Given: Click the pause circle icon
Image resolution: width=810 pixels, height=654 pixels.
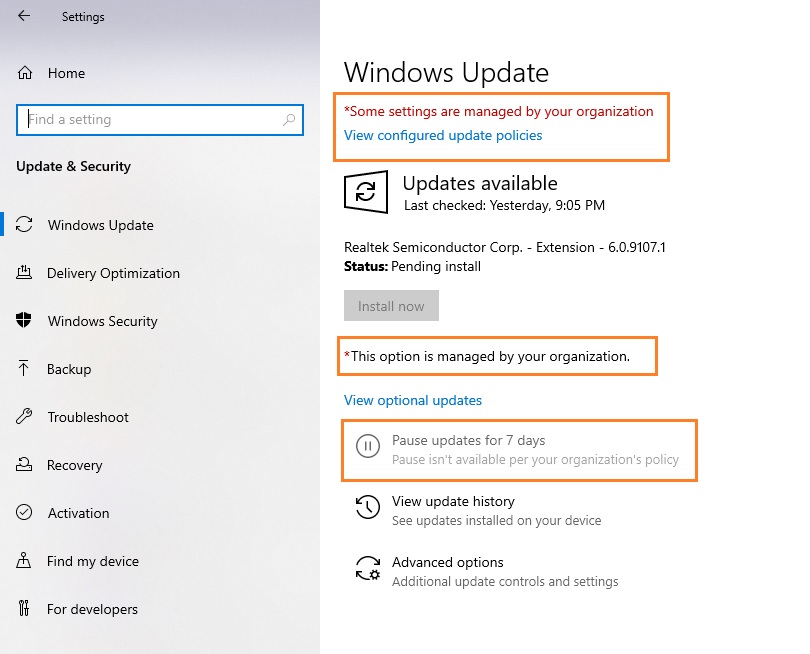Looking at the screenshot, I should coord(368,446).
